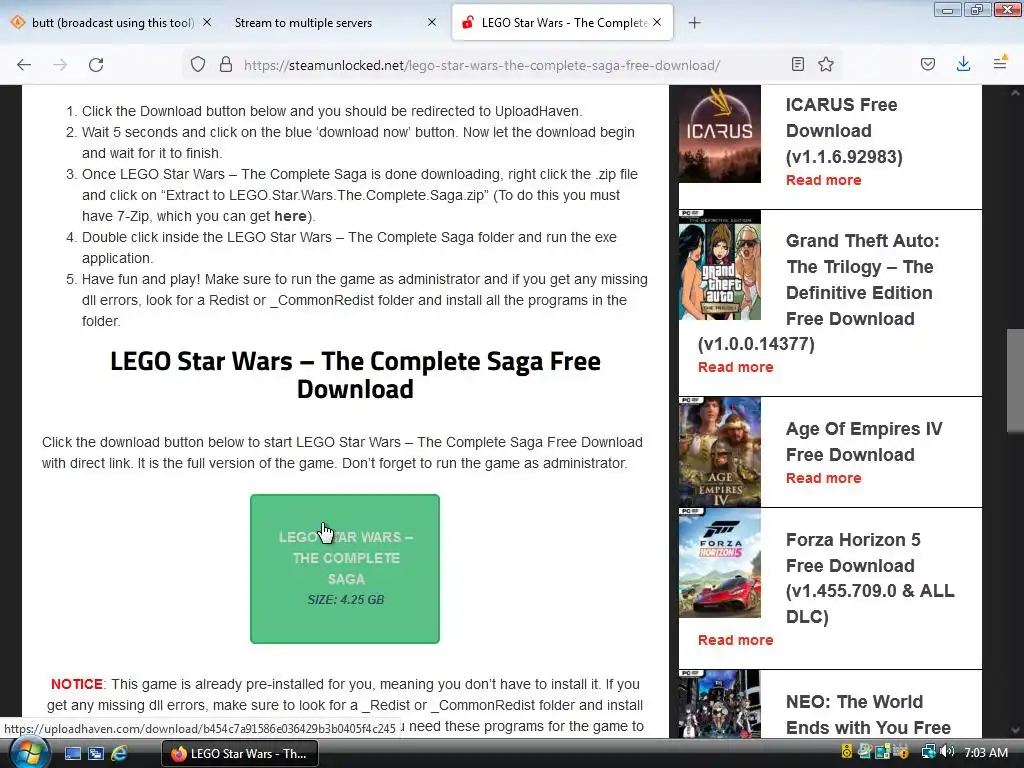Screen dimensions: 1024x768
Task: Click the Age of Empires IV cover thumbnail
Action: coord(720,452)
